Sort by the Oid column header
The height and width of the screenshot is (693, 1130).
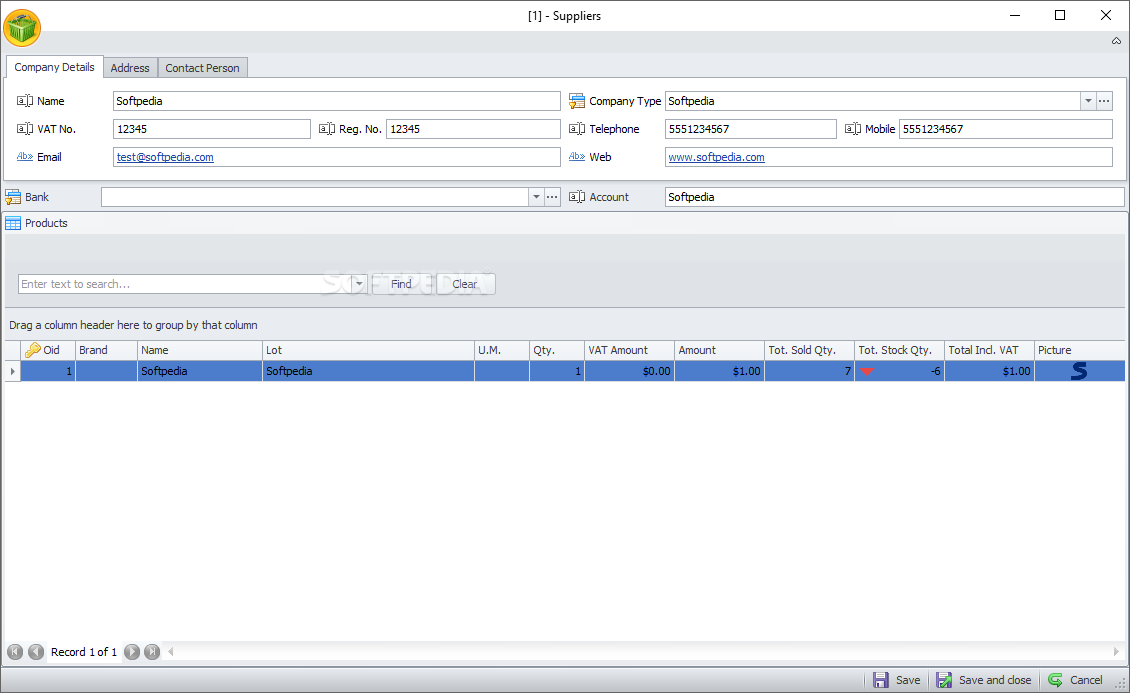pos(48,350)
